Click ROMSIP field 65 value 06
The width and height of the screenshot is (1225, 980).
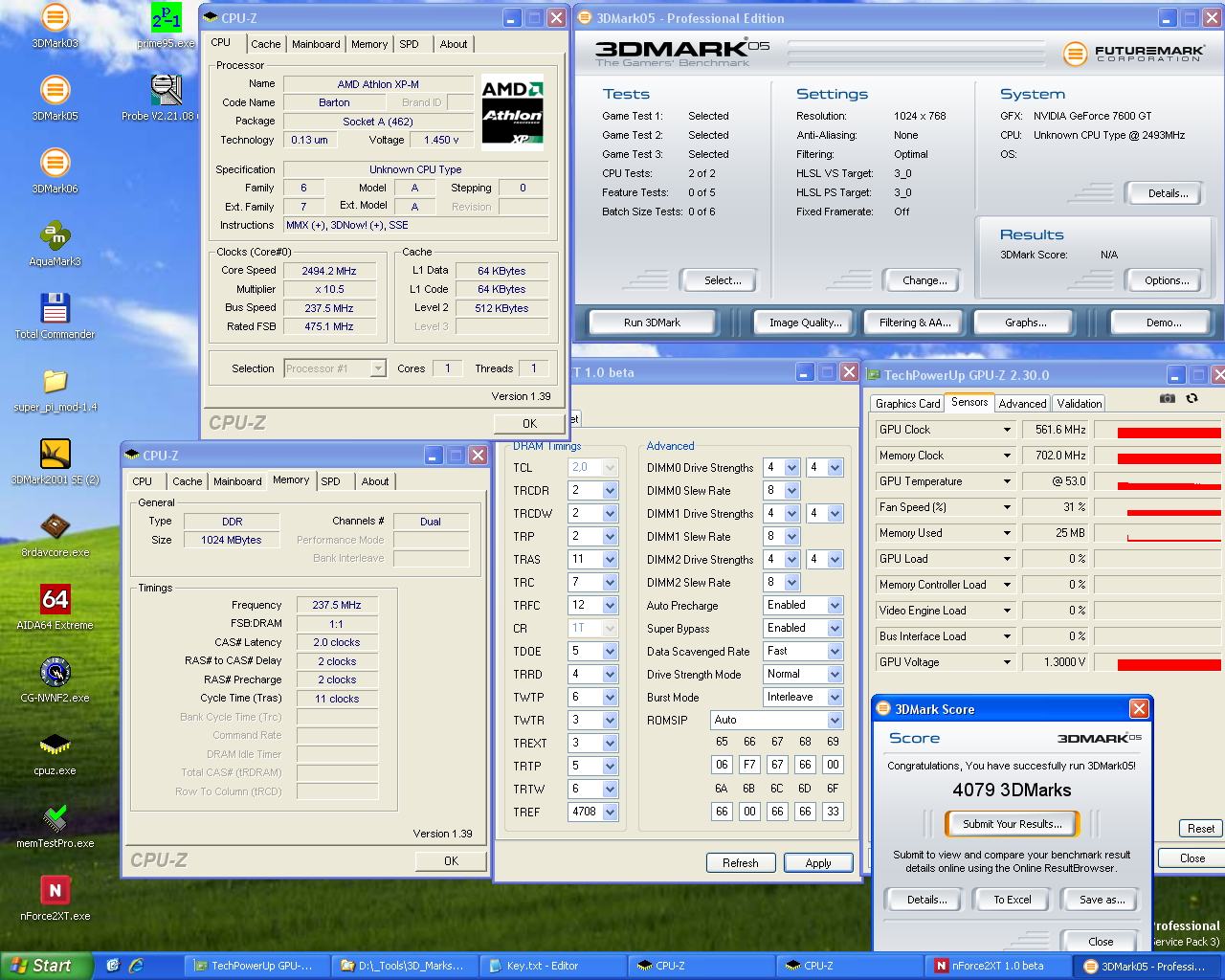(722, 765)
